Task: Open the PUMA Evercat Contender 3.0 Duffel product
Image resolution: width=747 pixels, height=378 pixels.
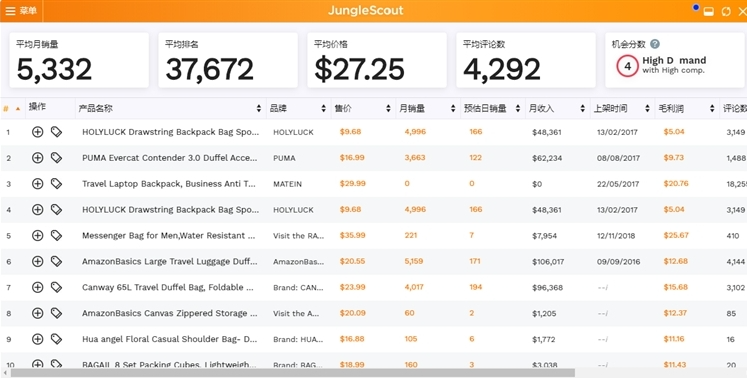Action: [170, 158]
